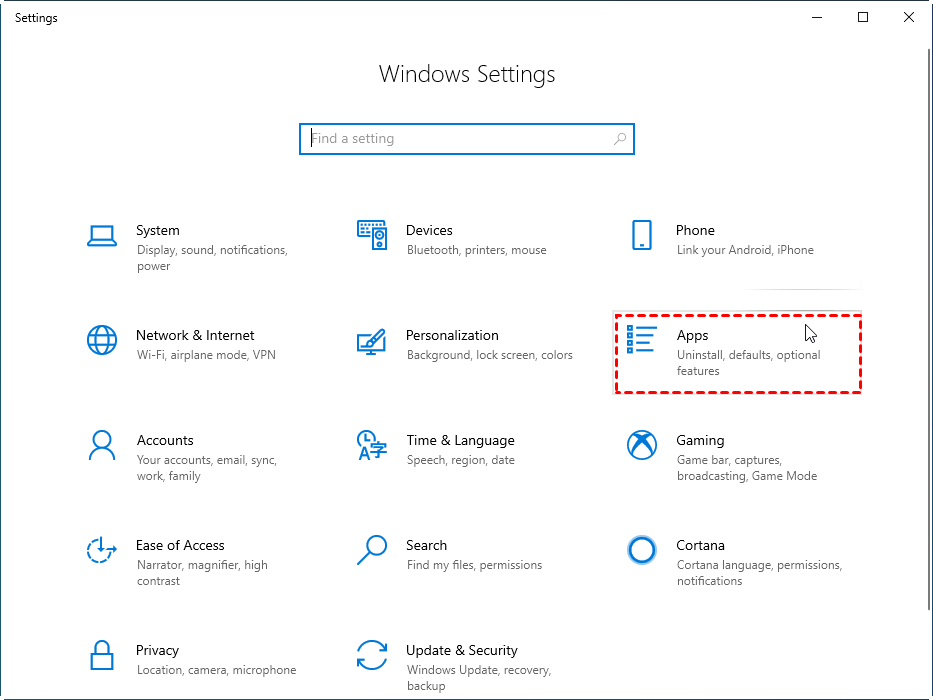Open Ease of Access dashed clock icon
933x700 pixels.
(x=102, y=551)
